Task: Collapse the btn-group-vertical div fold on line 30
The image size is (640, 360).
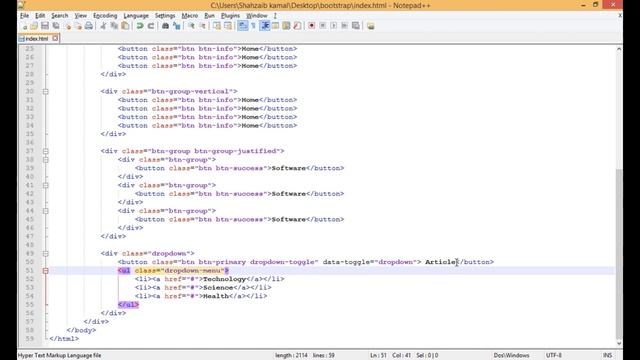Action: point(46,91)
